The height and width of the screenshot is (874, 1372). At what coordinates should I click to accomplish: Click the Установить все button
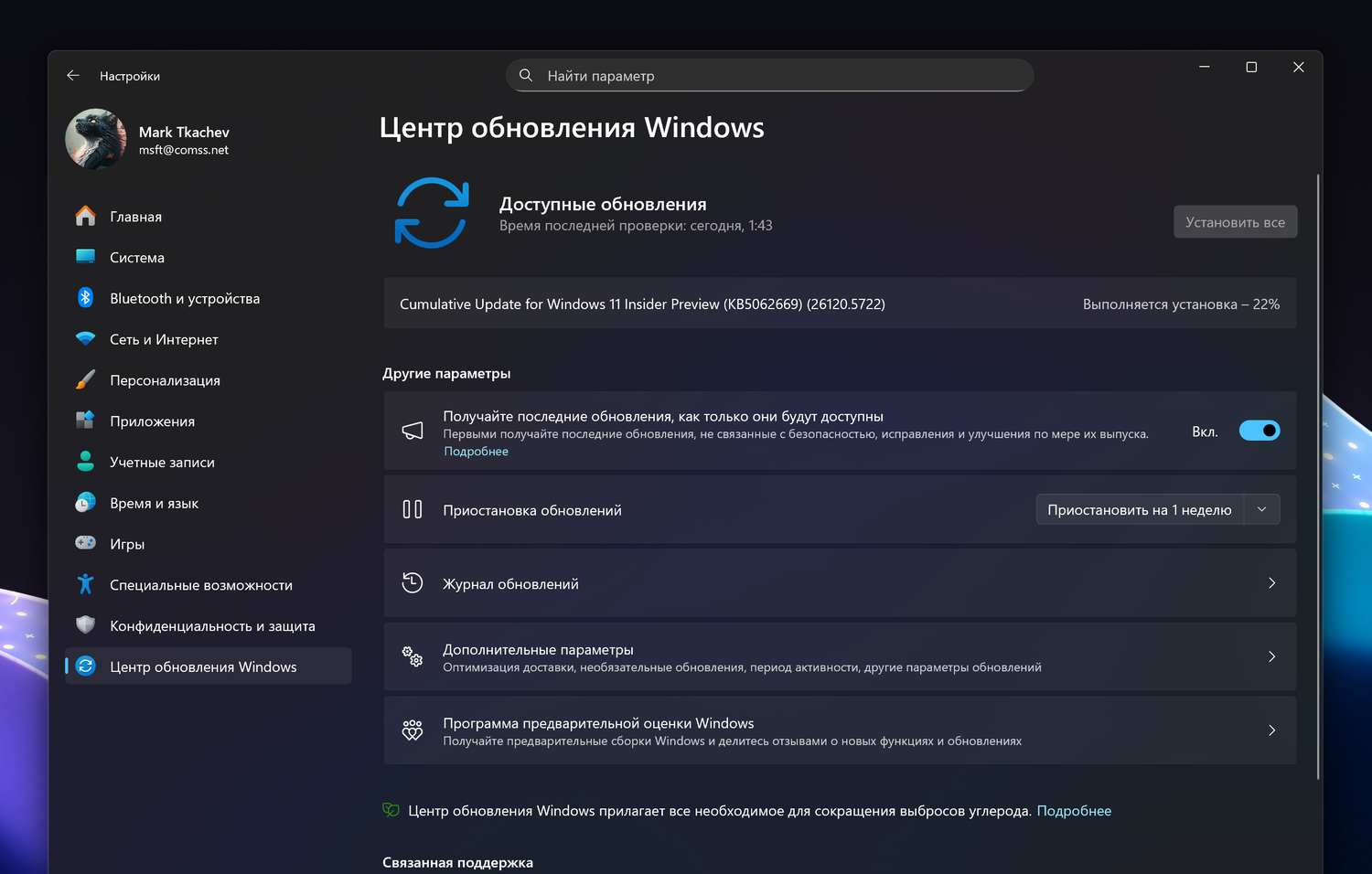1235,222
